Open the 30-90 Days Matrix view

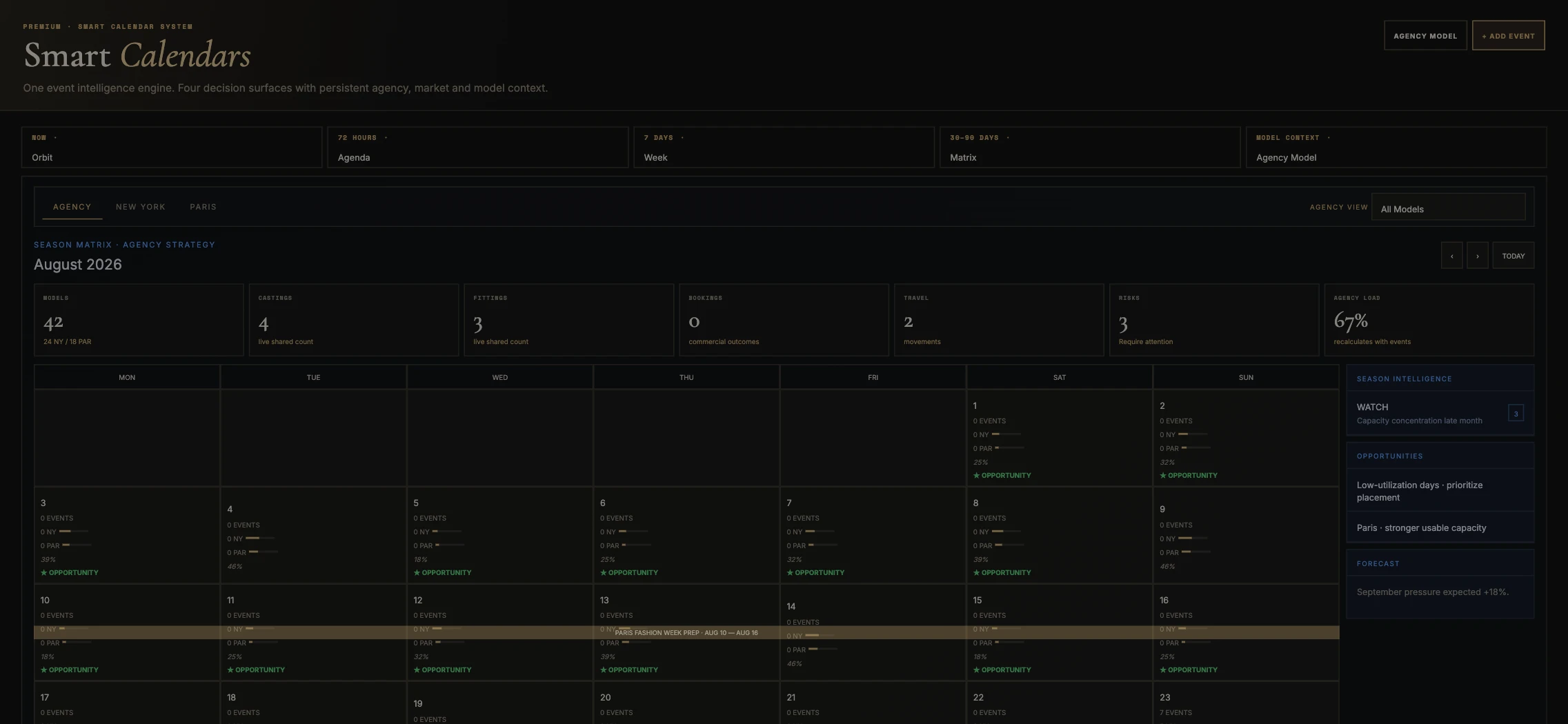1090,147
